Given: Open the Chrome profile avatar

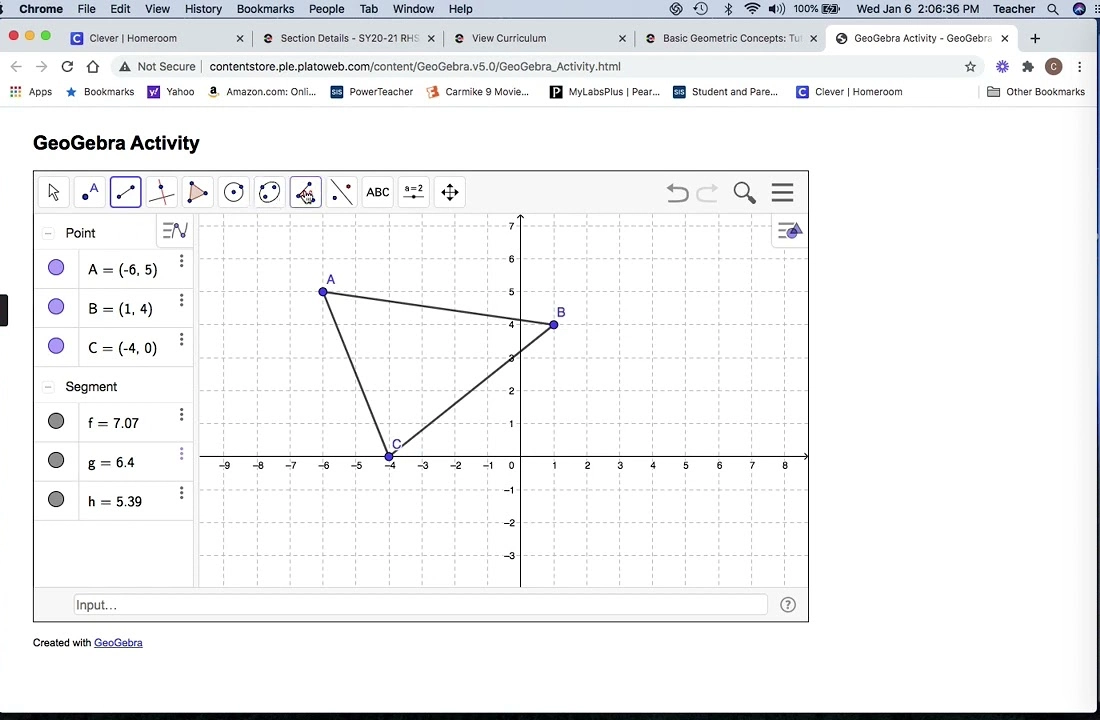Looking at the screenshot, I should coord(1053,67).
